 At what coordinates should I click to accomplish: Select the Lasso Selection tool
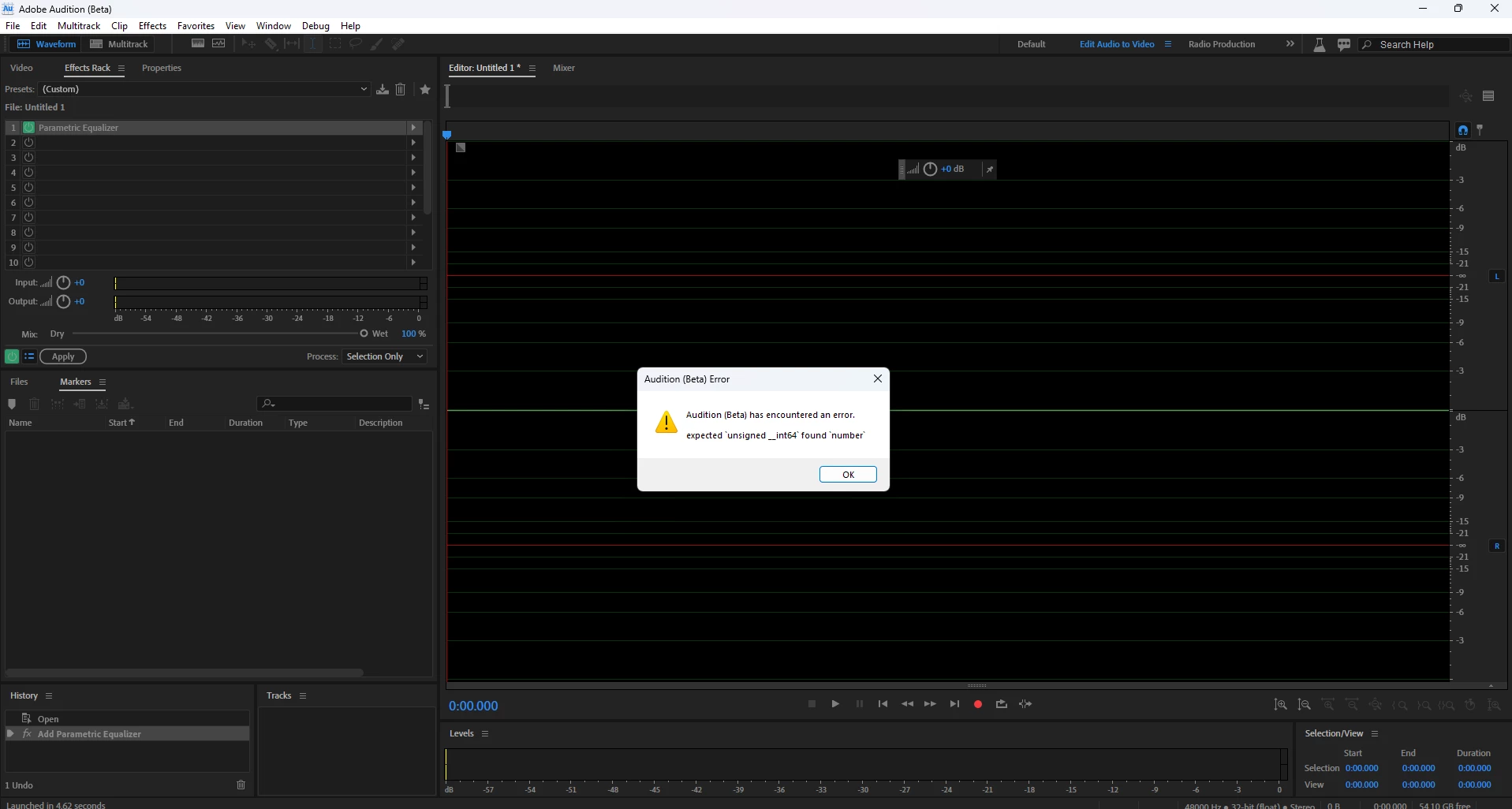(356, 44)
